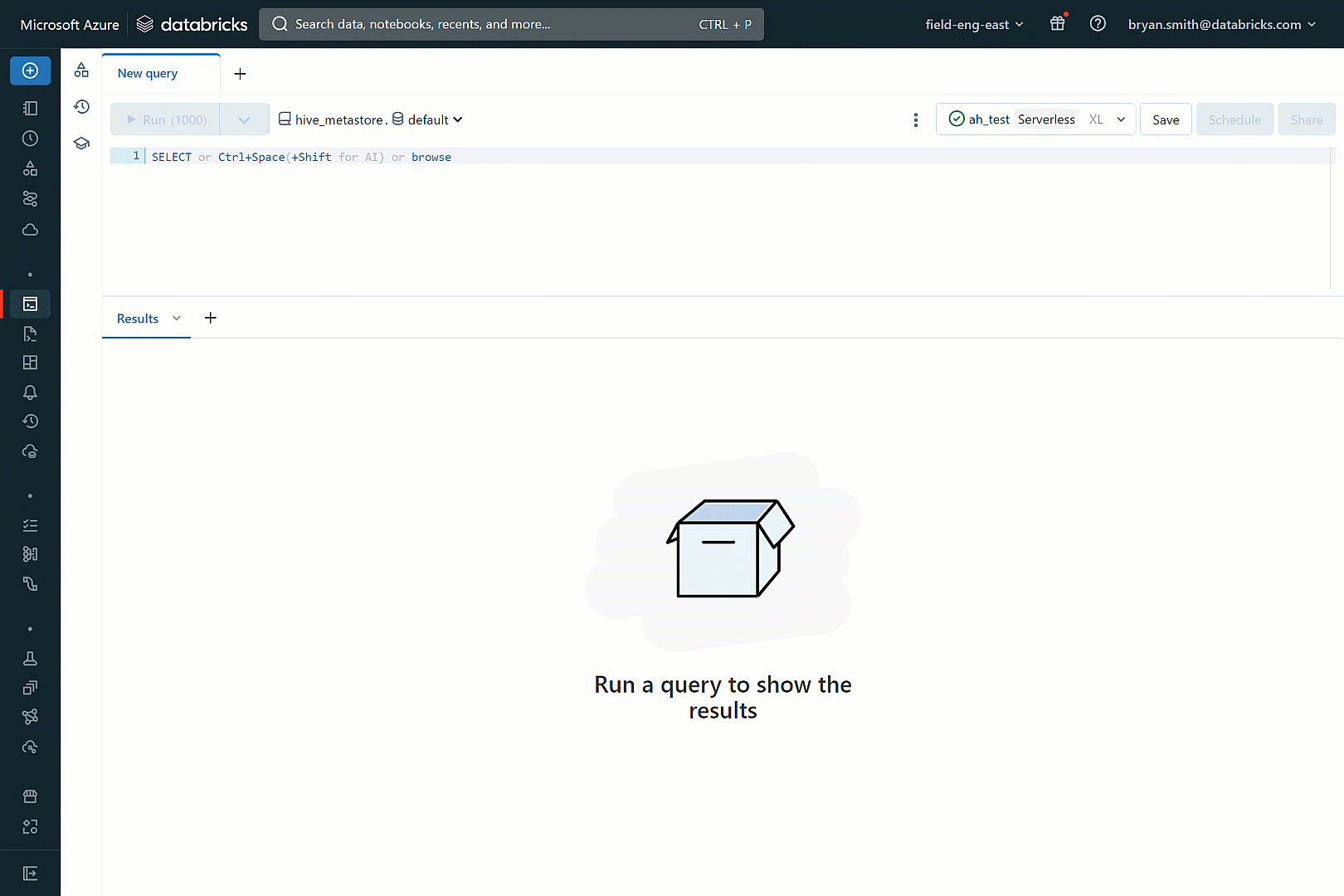Click the Save button
This screenshot has height=896, width=1344.
pos(1165,119)
